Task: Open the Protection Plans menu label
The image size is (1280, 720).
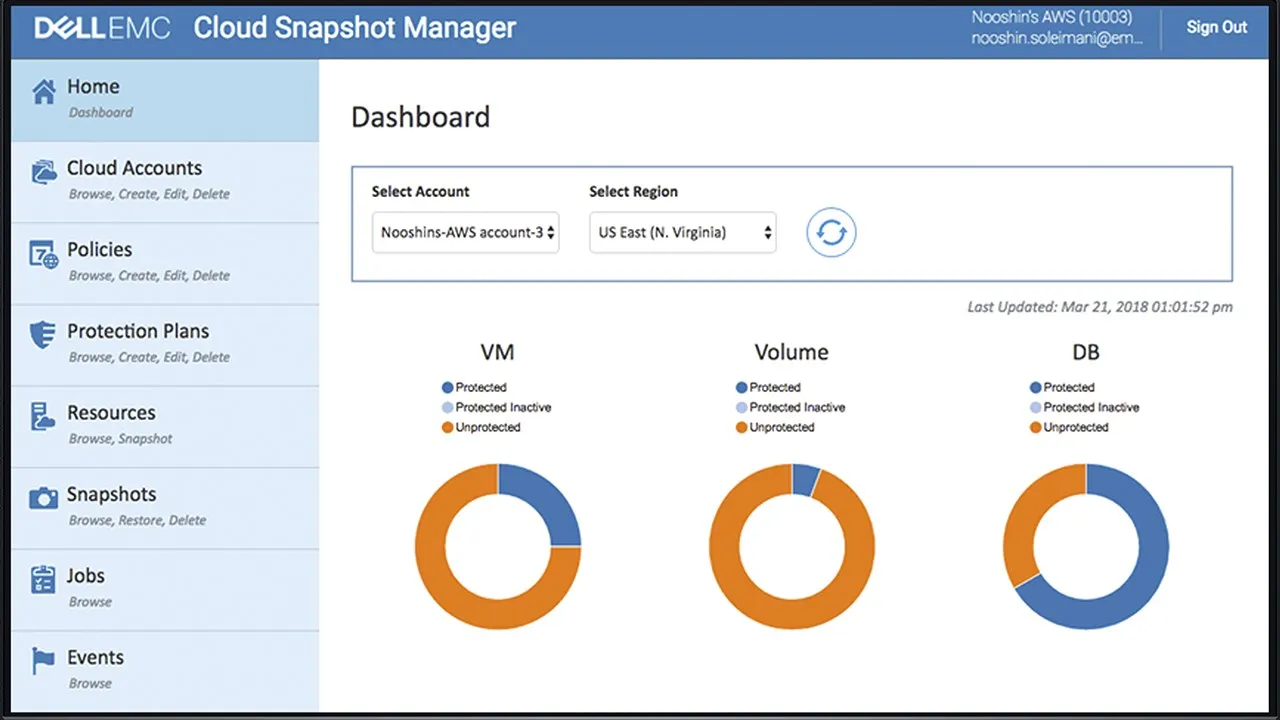Action: 138,331
